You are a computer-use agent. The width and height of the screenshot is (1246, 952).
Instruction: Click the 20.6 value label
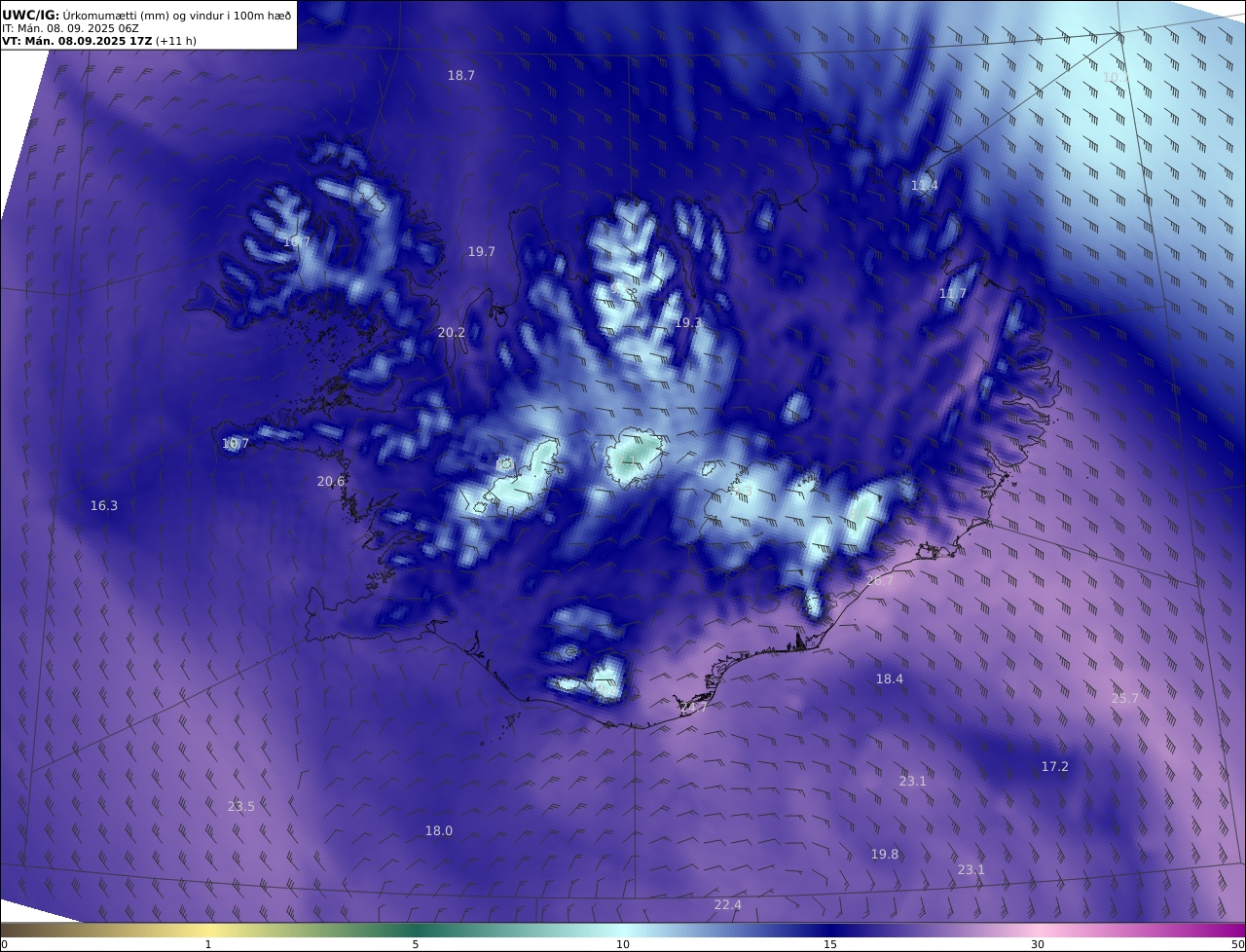click(x=331, y=481)
